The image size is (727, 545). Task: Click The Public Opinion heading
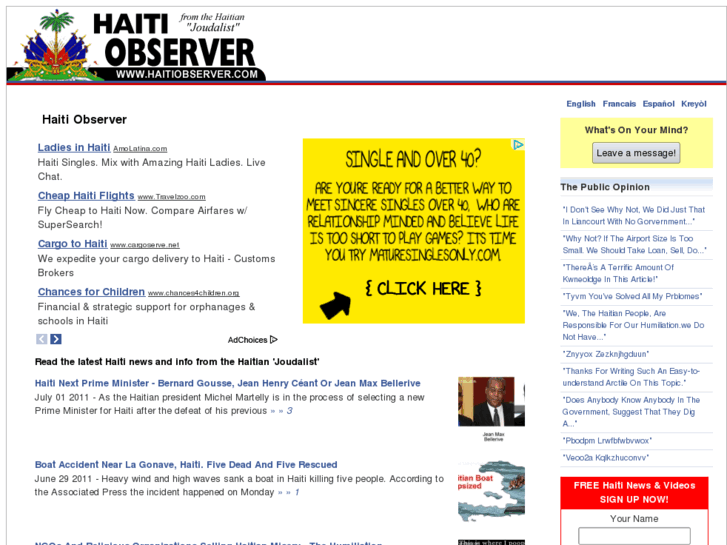(x=605, y=187)
